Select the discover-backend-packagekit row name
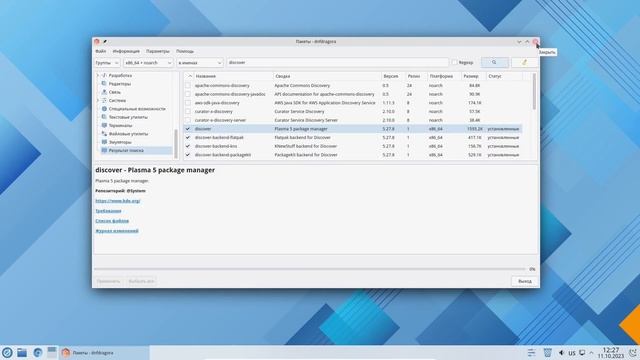The height and width of the screenshot is (360, 640). (222, 155)
